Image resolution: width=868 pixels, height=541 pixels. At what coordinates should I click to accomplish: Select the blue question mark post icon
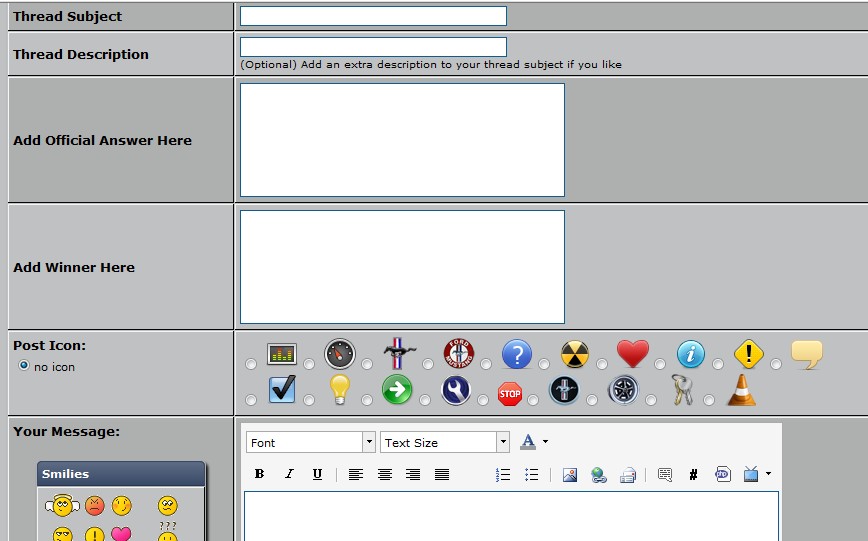coord(485,364)
